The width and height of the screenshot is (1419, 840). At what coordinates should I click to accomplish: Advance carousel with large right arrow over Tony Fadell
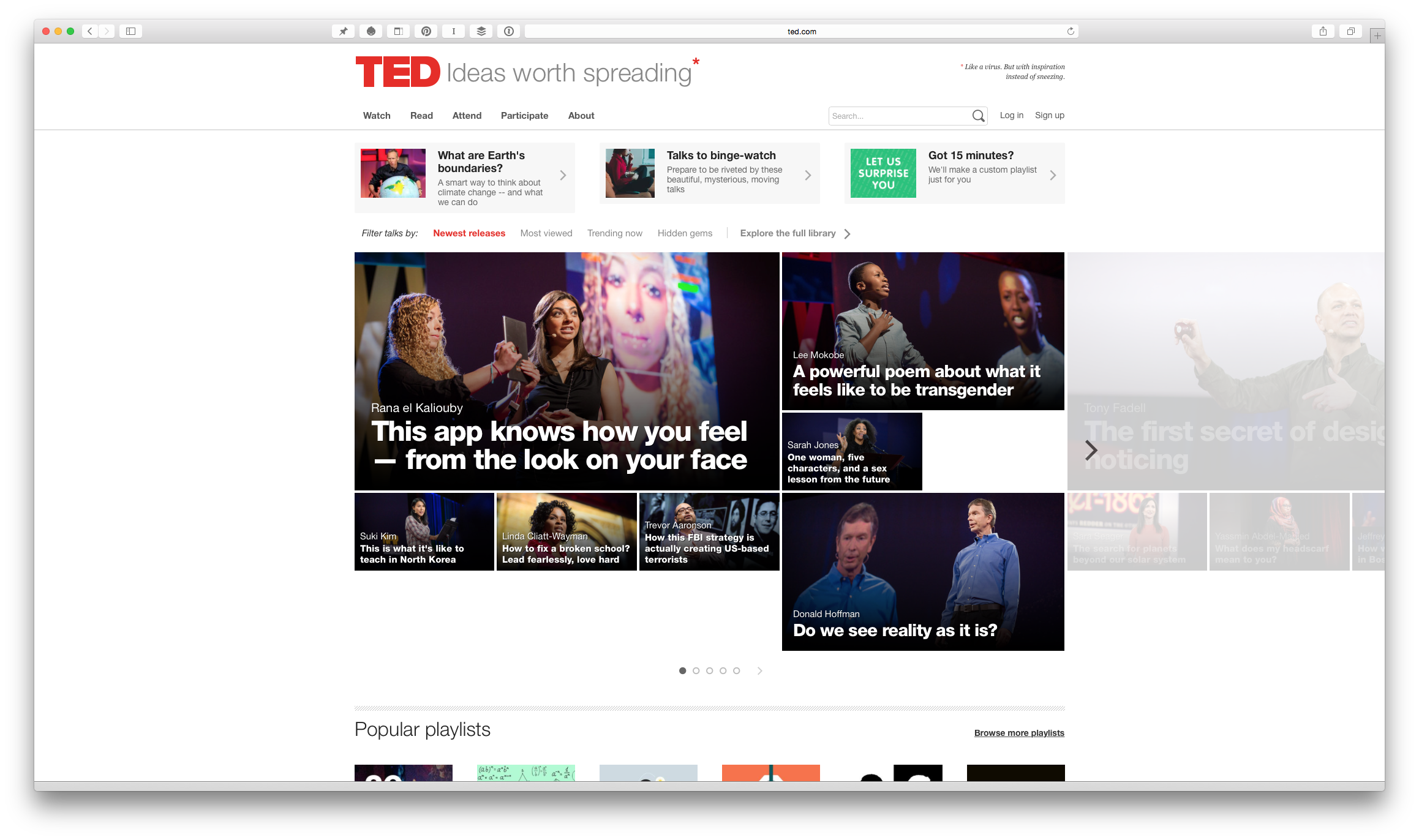[1091, 451]
